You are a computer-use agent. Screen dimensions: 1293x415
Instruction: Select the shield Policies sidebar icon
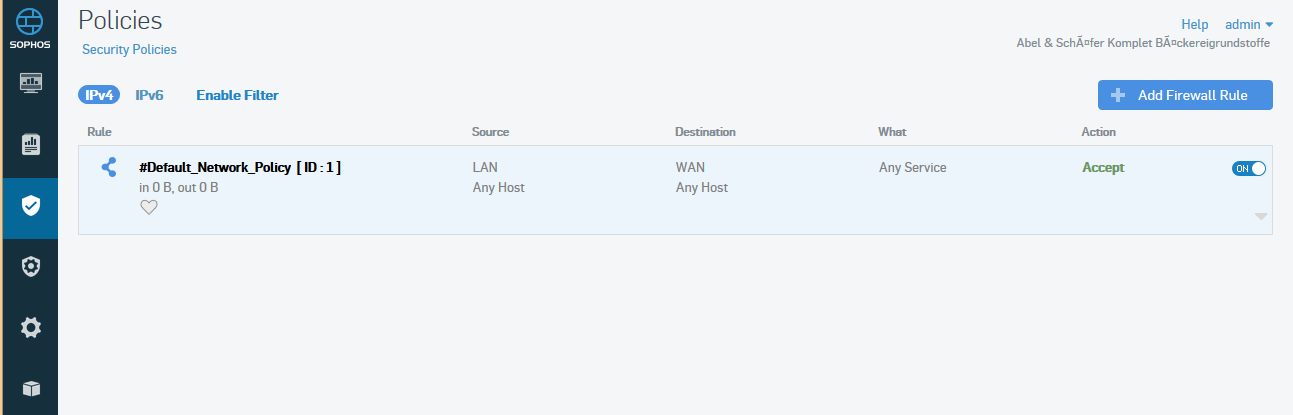pos(30,206)
